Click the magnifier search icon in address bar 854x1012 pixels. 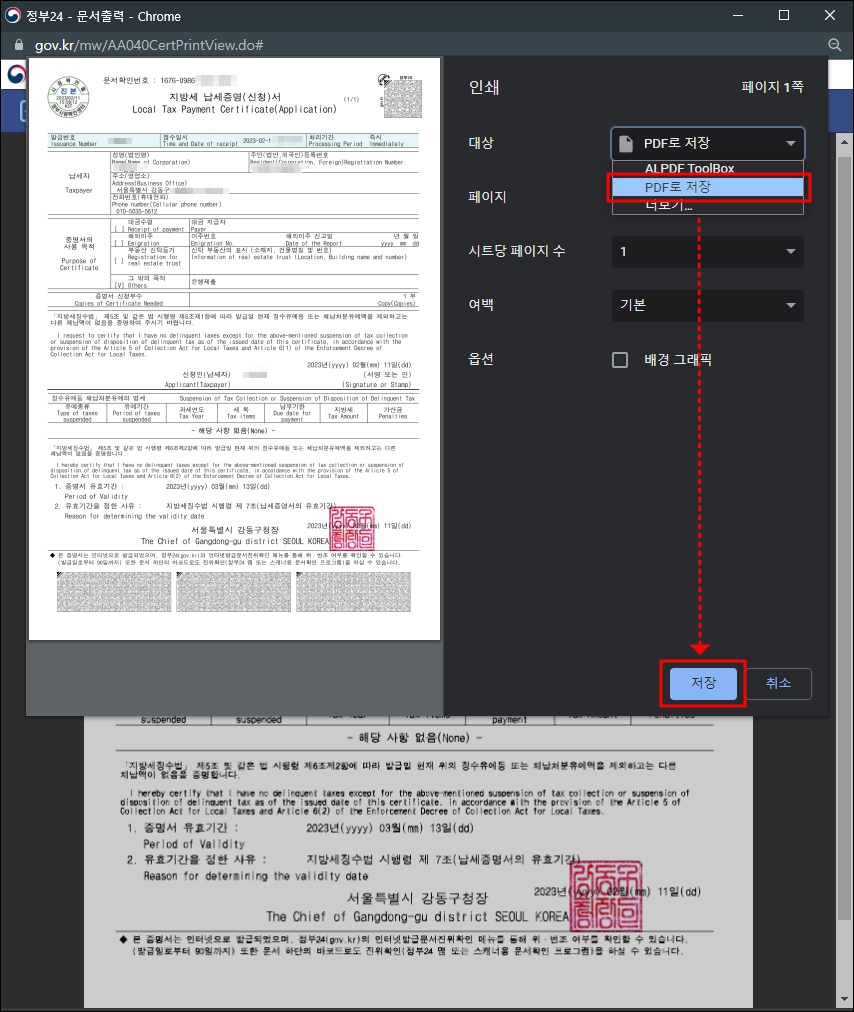pyautogui.click(x=834, y=45)
